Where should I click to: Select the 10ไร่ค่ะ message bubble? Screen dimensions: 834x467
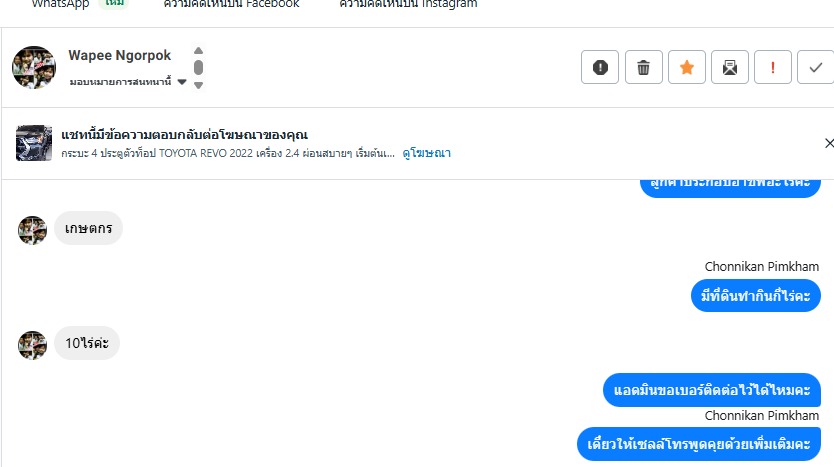[87, 343]
